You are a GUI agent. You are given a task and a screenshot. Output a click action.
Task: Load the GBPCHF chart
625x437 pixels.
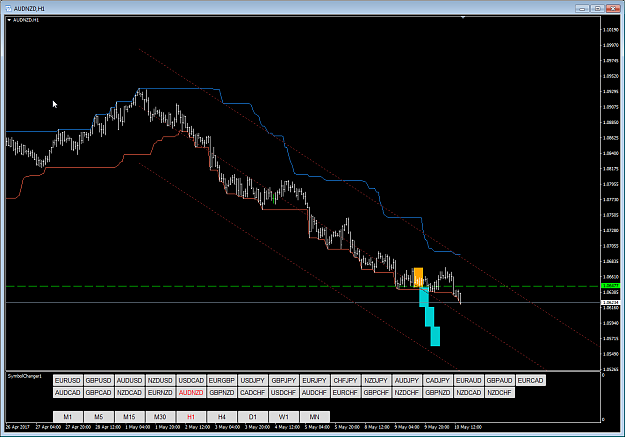(376, 393)
